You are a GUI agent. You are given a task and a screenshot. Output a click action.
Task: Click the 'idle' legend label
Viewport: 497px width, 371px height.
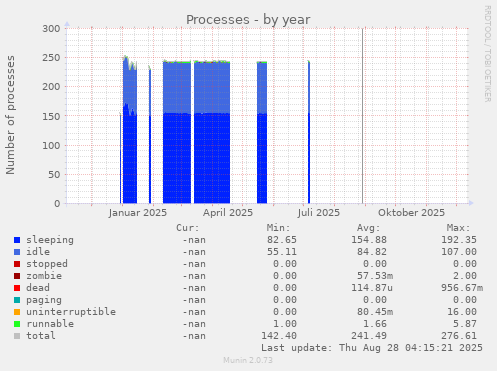click(x=38, y=252)
